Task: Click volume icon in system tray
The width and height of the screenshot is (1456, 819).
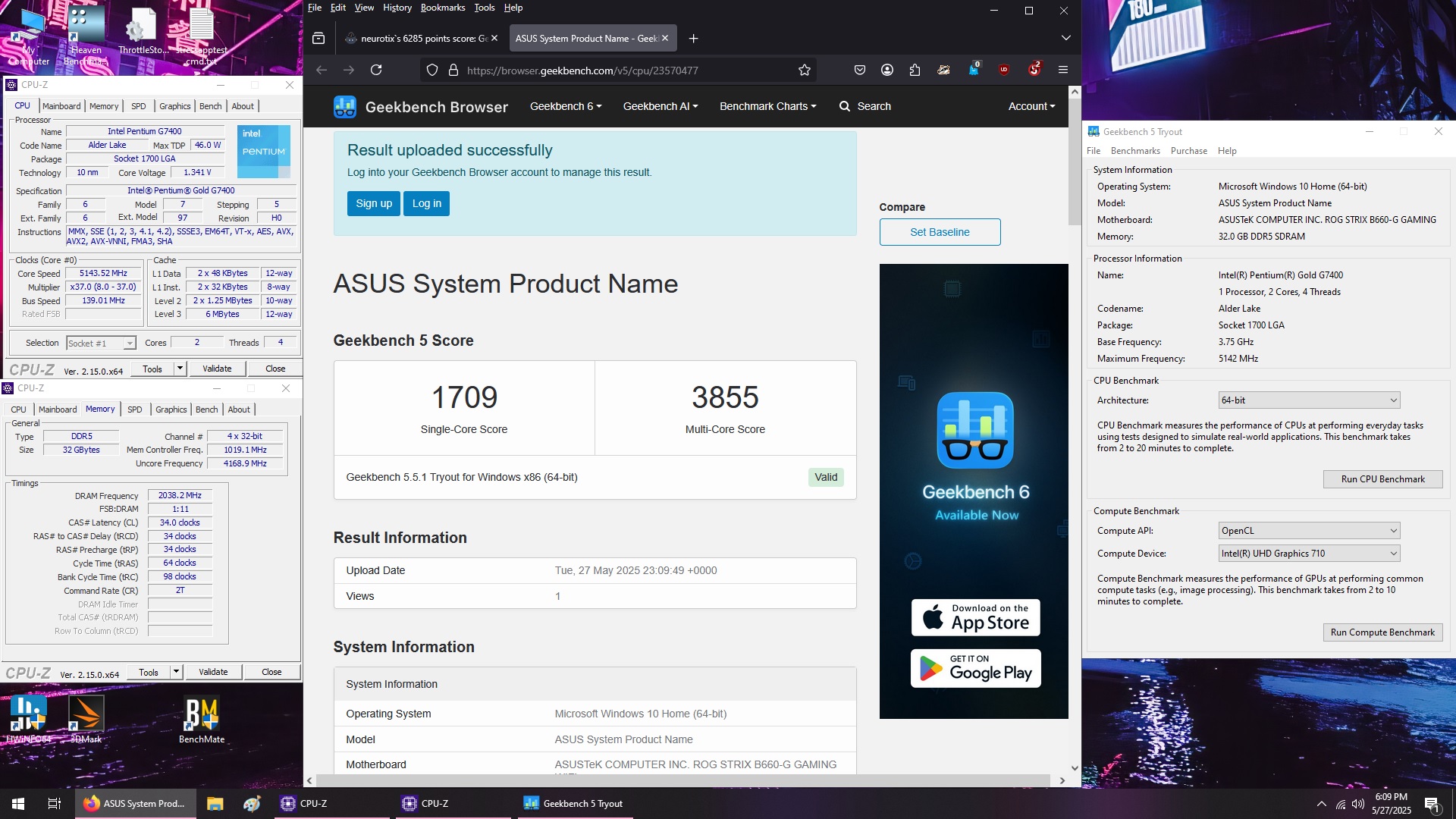Action: (x=1358, y=804)
